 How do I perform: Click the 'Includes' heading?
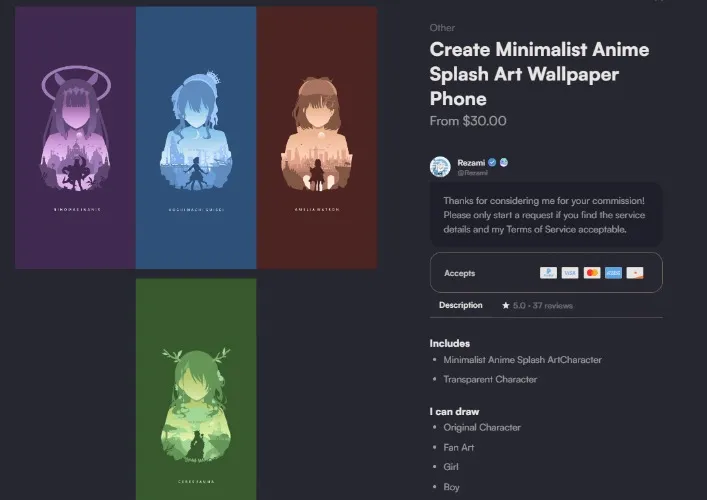point(450,343)
